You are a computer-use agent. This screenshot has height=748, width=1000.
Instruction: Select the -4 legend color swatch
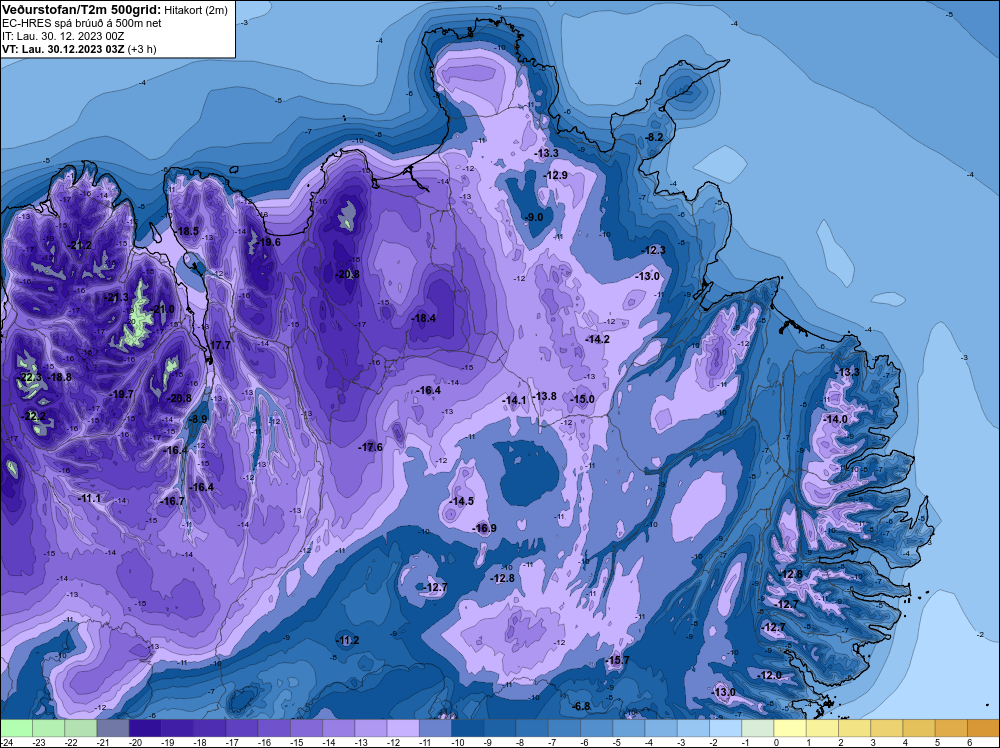pos(661,728)
